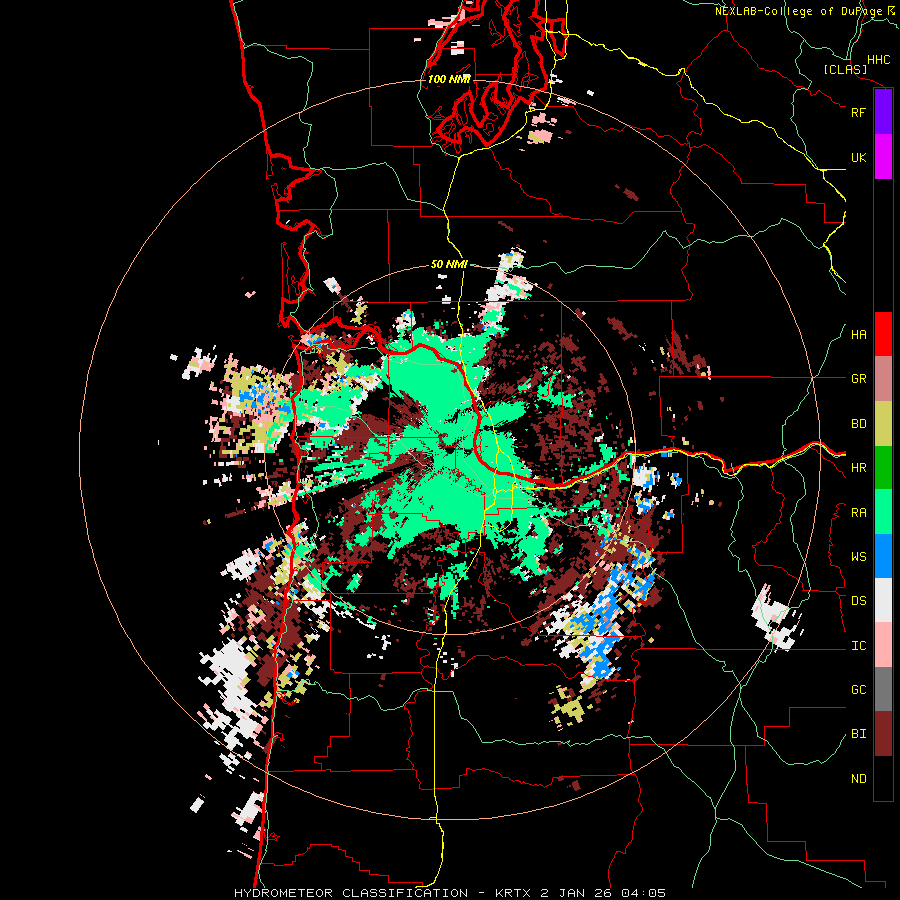Click the [CLAS] units label
900x900 pixels.
(845, 69)
